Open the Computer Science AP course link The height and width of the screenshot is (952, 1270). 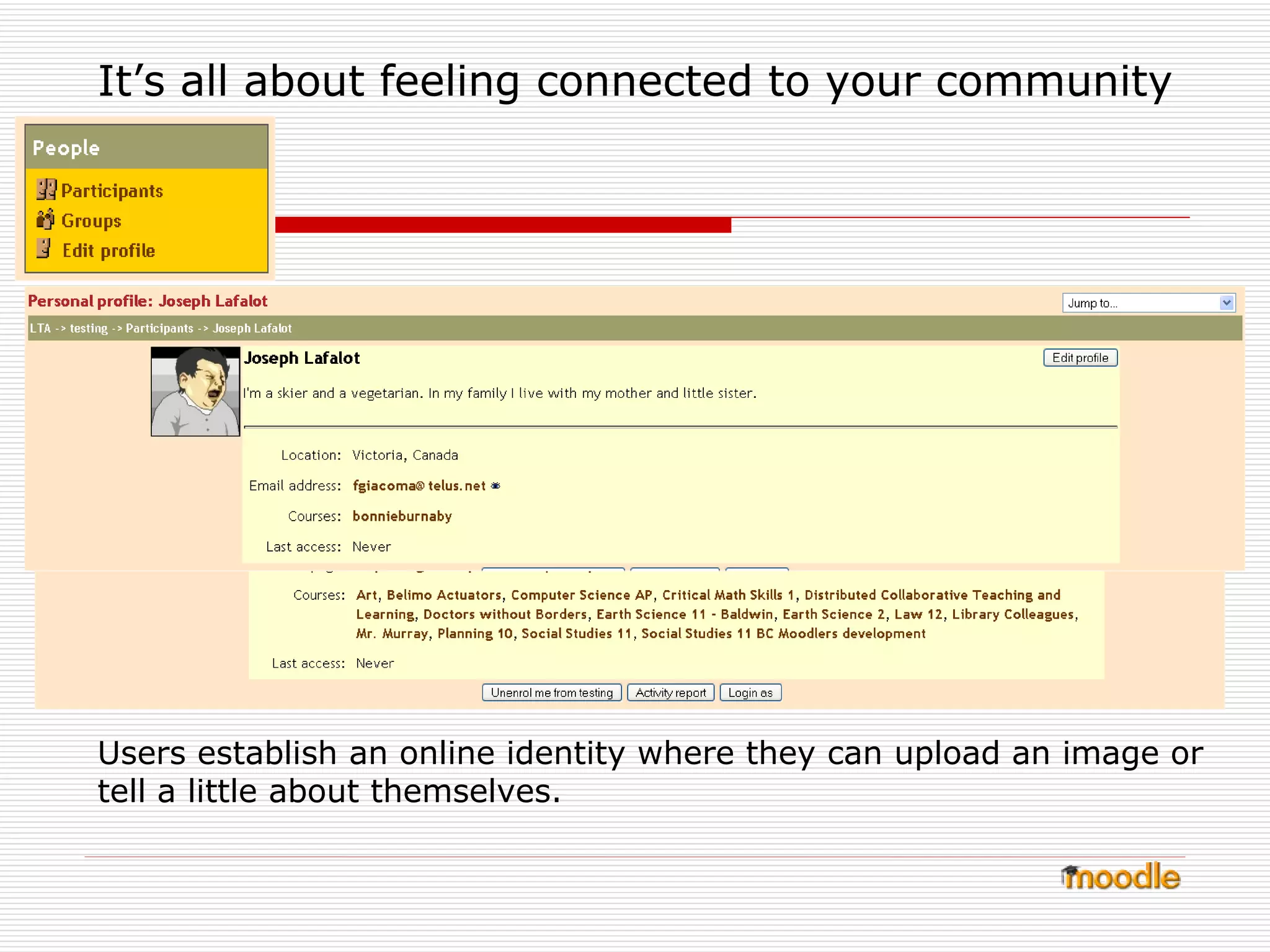tap(582, 595)
